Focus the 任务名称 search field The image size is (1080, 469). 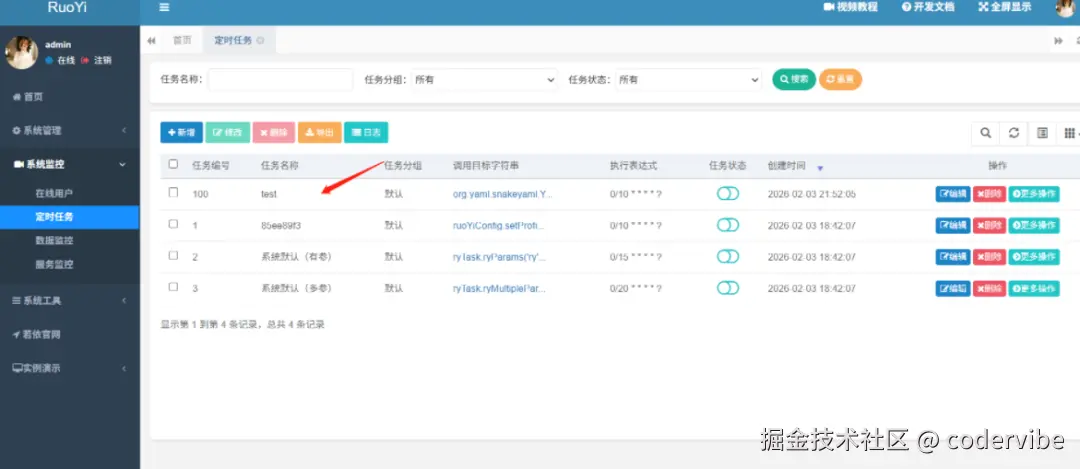(280, 80)
